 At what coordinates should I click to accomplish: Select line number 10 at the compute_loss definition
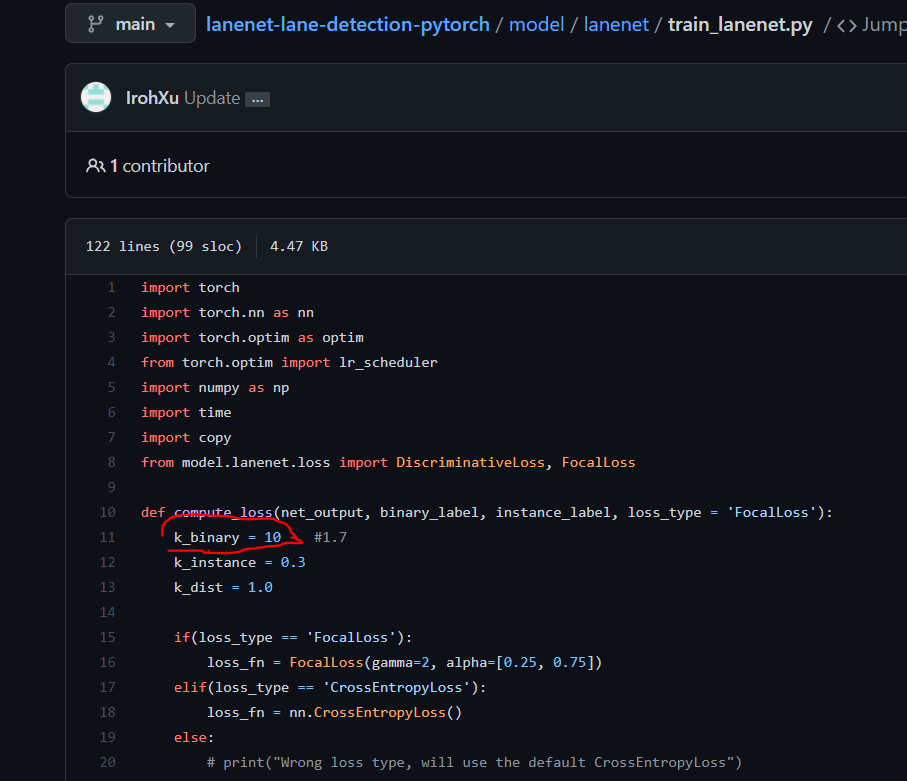[107, 512]
